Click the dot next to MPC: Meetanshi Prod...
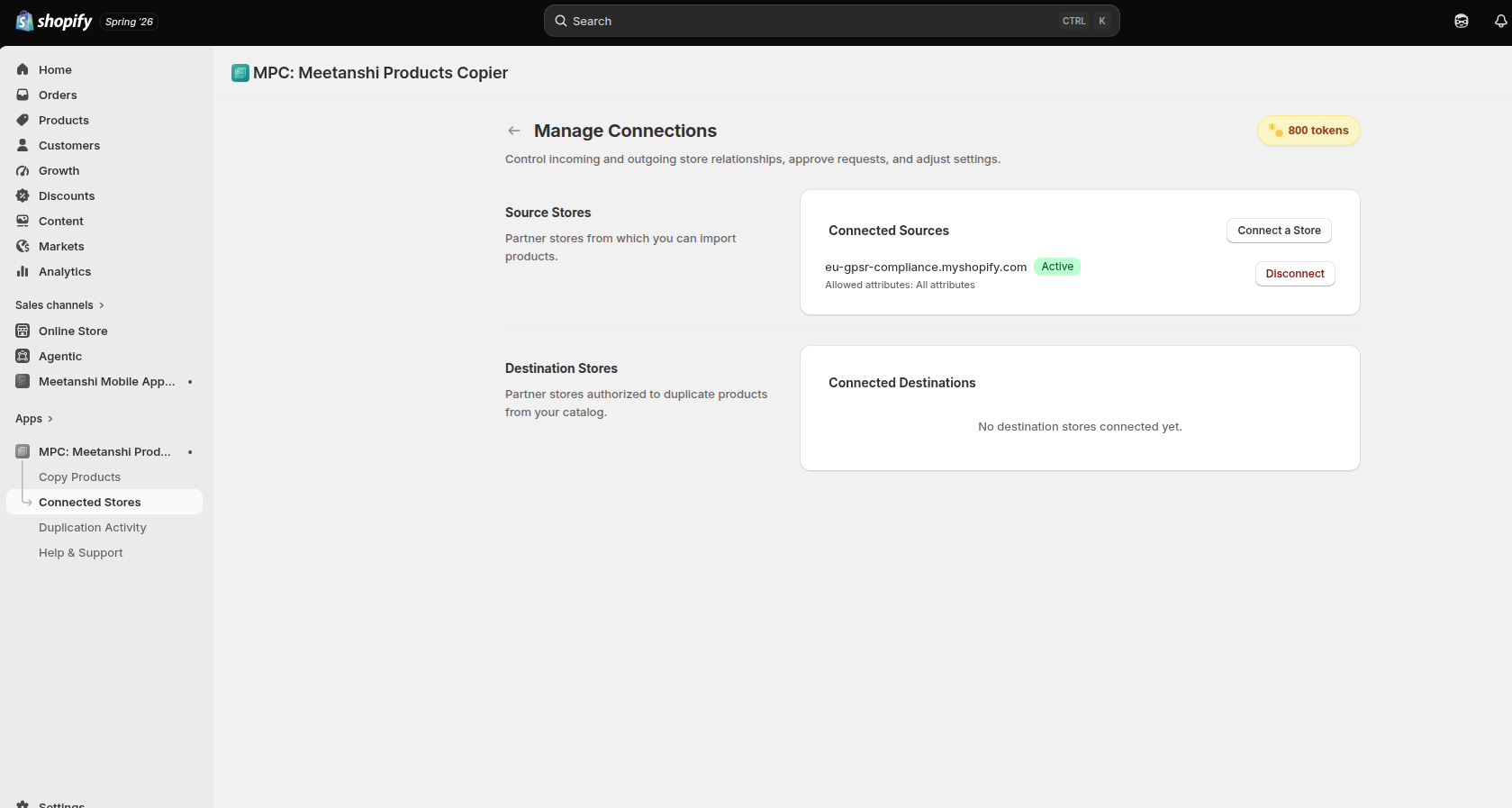The image size is (1512, 808). click(x=190, y=452)
